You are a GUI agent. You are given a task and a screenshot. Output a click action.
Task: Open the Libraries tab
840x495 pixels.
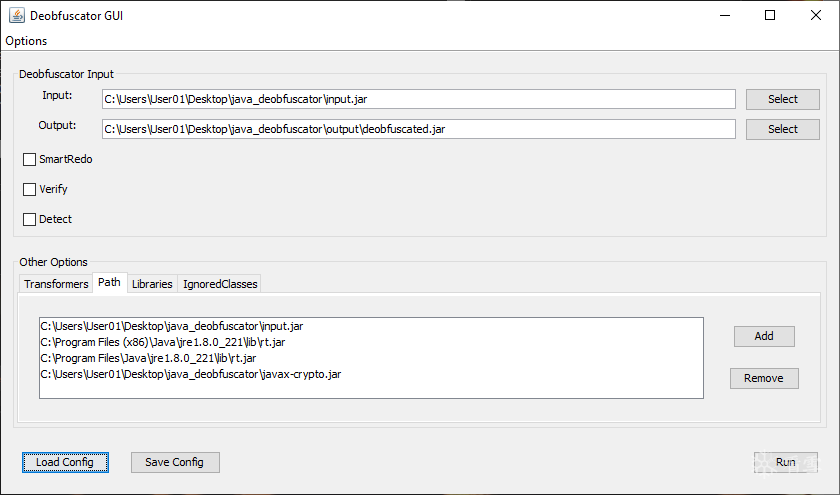click(152, 284)
